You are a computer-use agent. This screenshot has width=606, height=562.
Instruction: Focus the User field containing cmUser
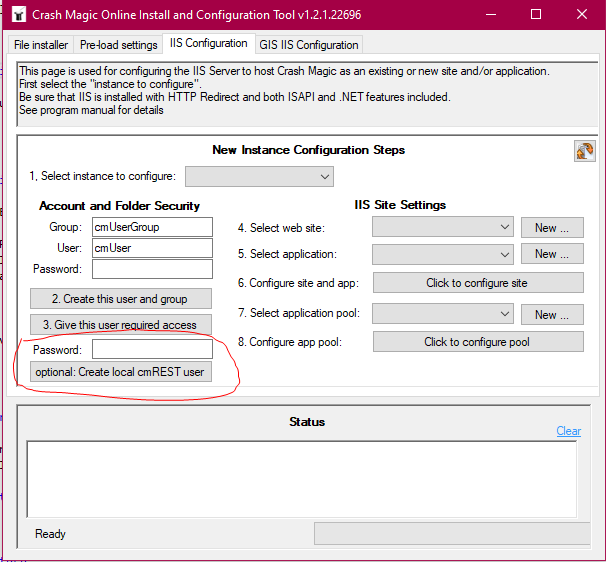(152, 248)
